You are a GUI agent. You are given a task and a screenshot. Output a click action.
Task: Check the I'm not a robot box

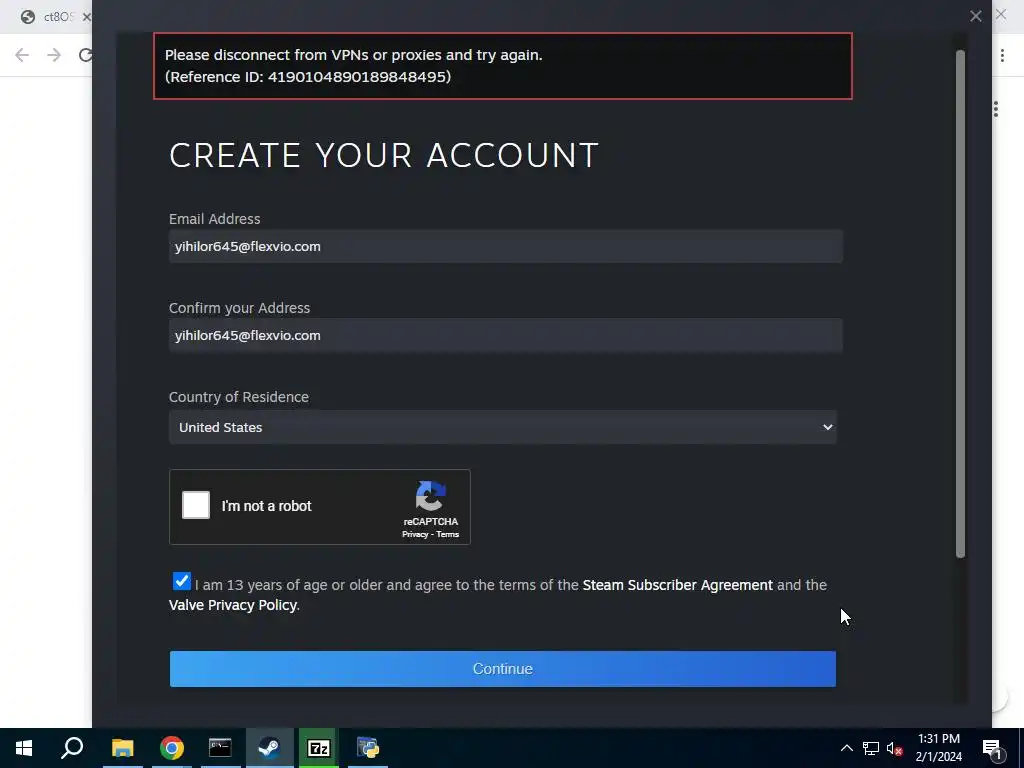[x=196, y=505]
